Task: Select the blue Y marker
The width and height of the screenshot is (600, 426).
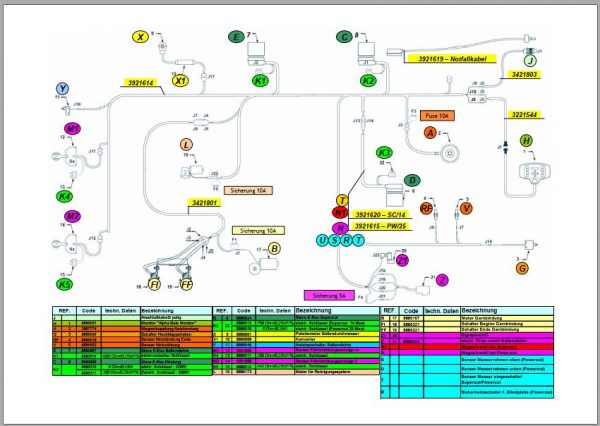Action: (x=62, y=89)
